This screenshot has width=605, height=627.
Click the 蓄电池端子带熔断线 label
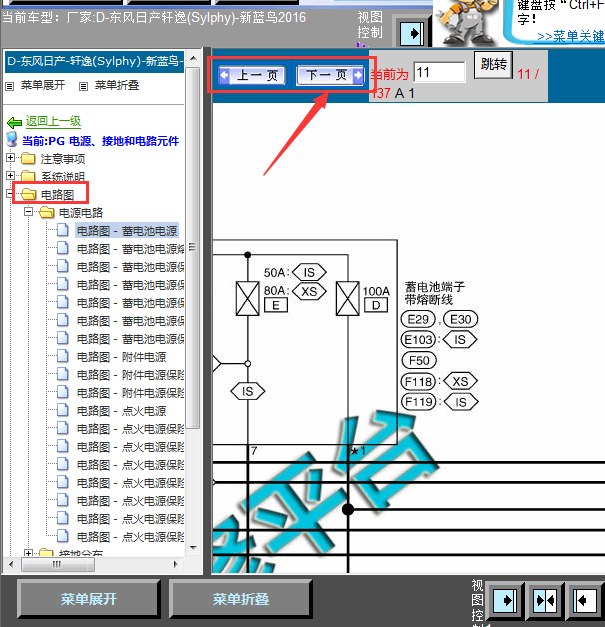(435, 293)
